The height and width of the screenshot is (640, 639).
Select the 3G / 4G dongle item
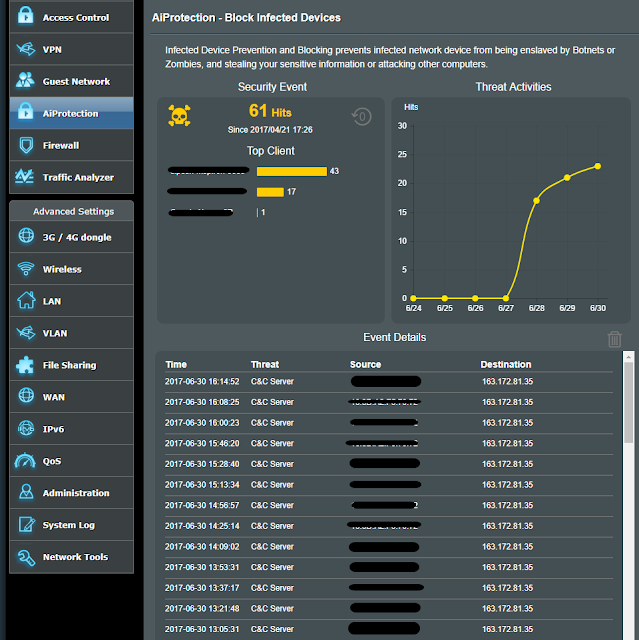pyautogui.click(x=71, y=237)
